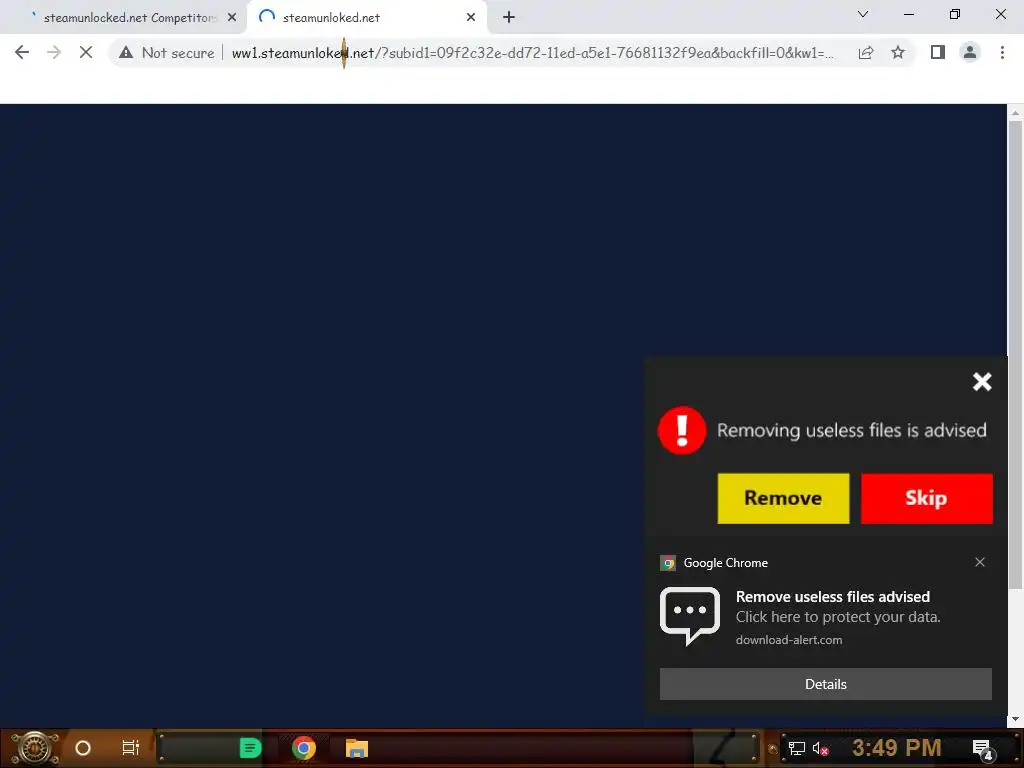Screen dimensions: 1024x768
Task: Click the notification chat bubble icon
Action: (690, 616)
